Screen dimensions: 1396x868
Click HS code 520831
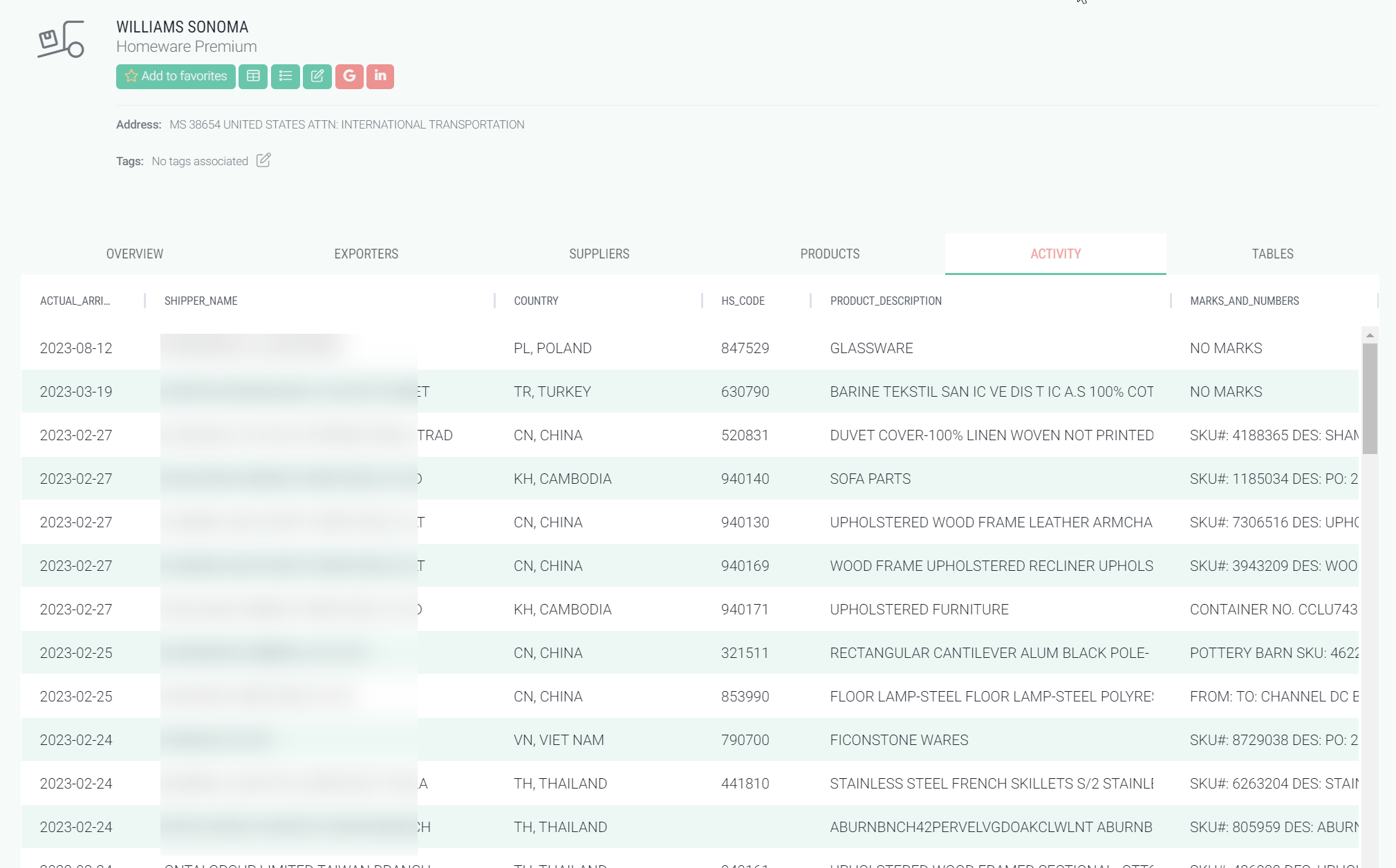745,435
